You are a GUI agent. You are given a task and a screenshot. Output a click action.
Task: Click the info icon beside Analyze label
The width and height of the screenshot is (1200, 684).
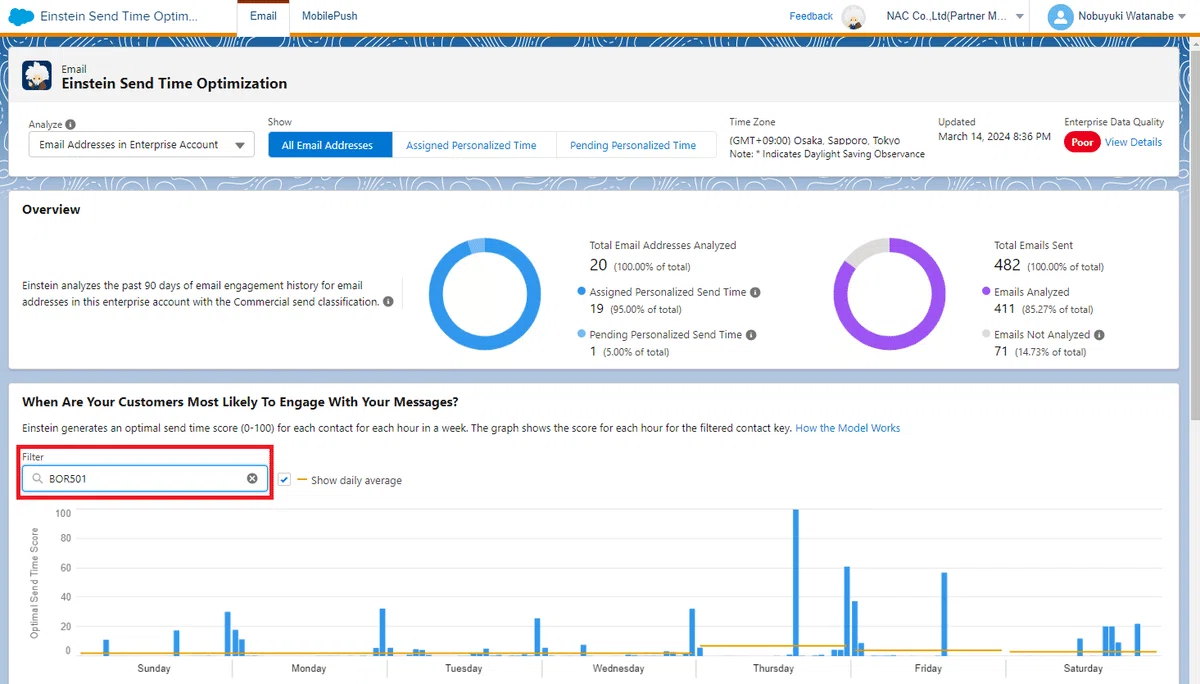(x=70, y=125)
